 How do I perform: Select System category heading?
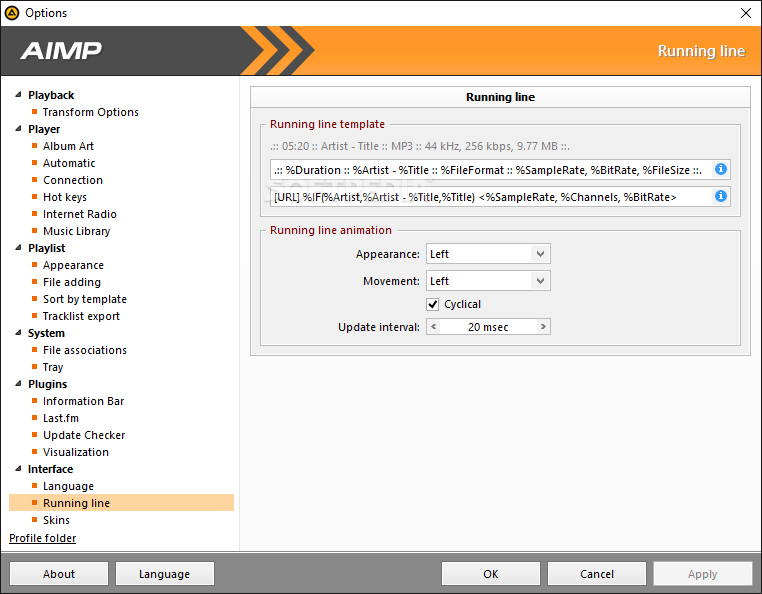46,333
